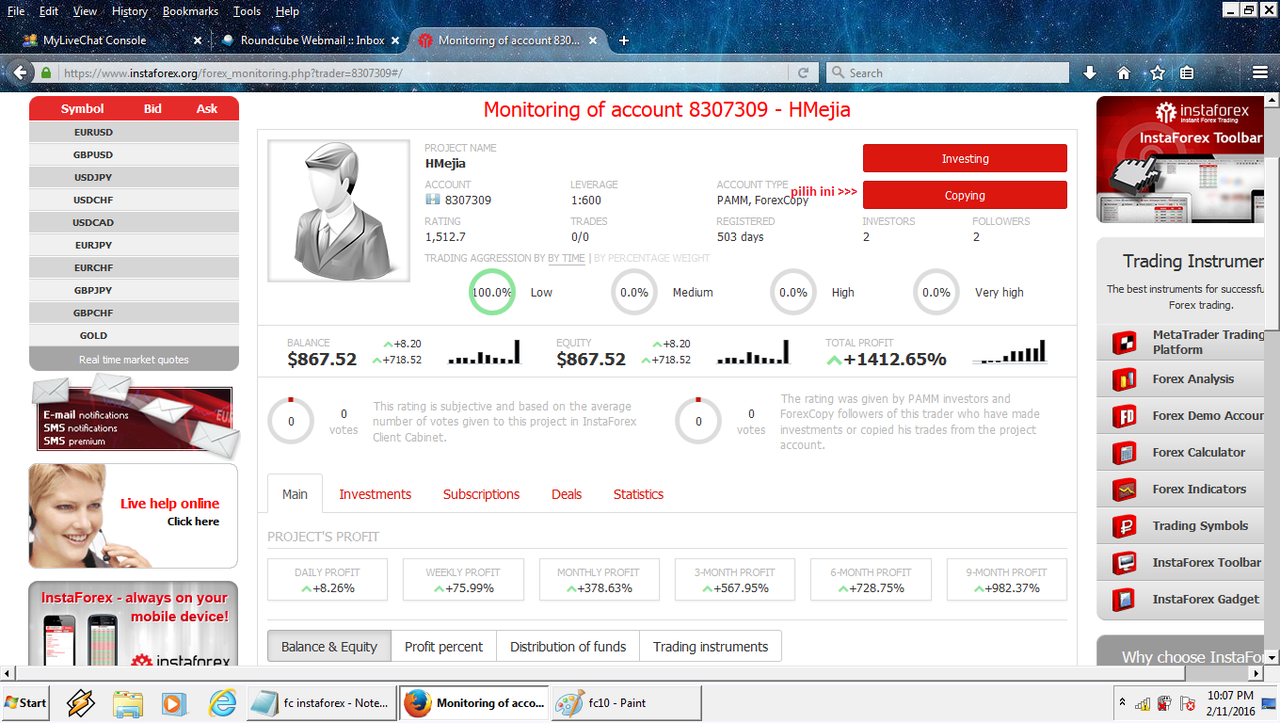Screen dimensions: 1280x723
Task: Click the red Investing button
Action: click(x=965, y=158)
